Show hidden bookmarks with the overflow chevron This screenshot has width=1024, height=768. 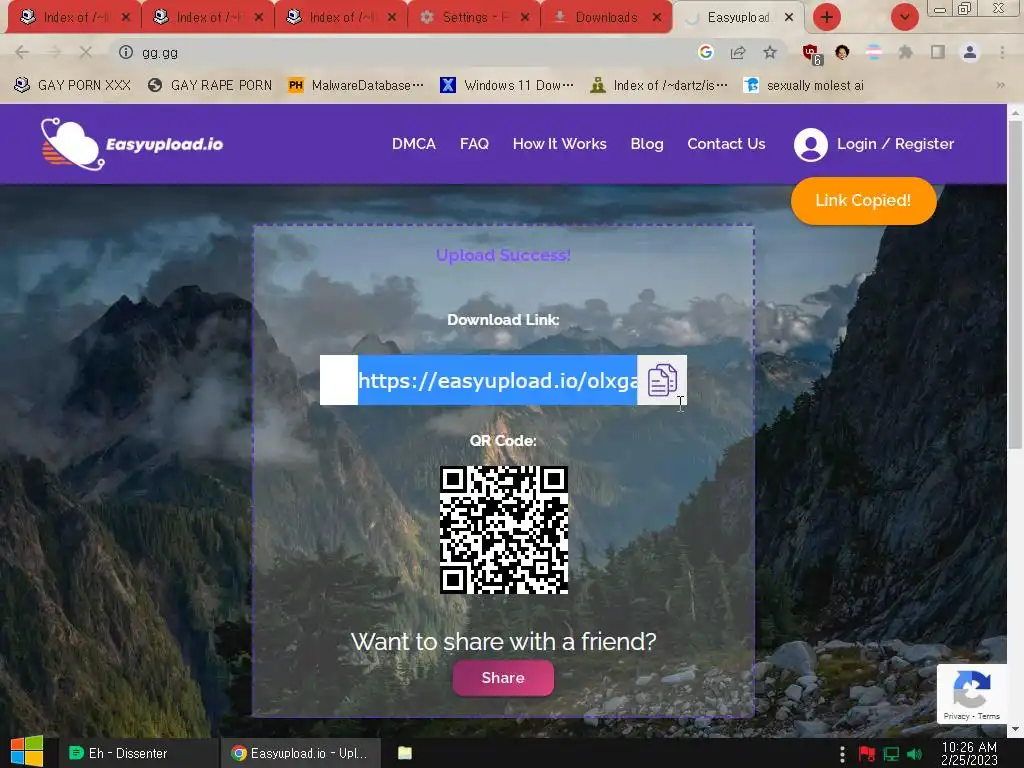click(x=1000, y=85)
